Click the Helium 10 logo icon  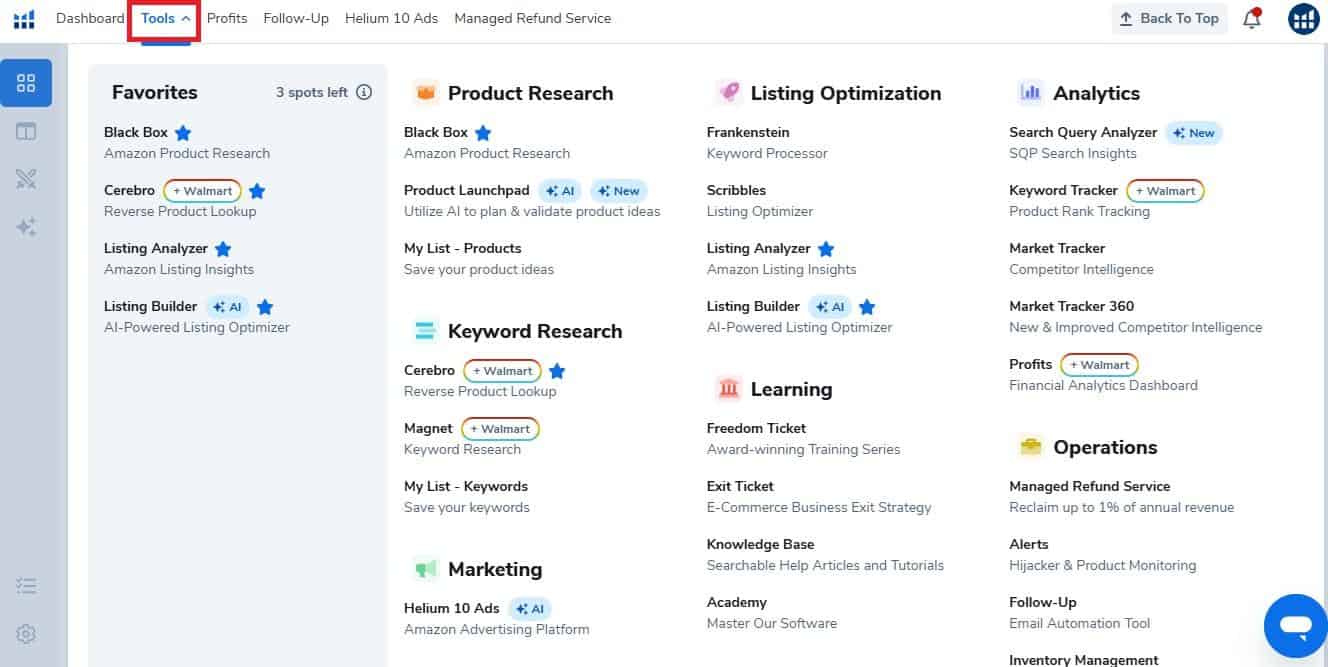tap(24, 19)
